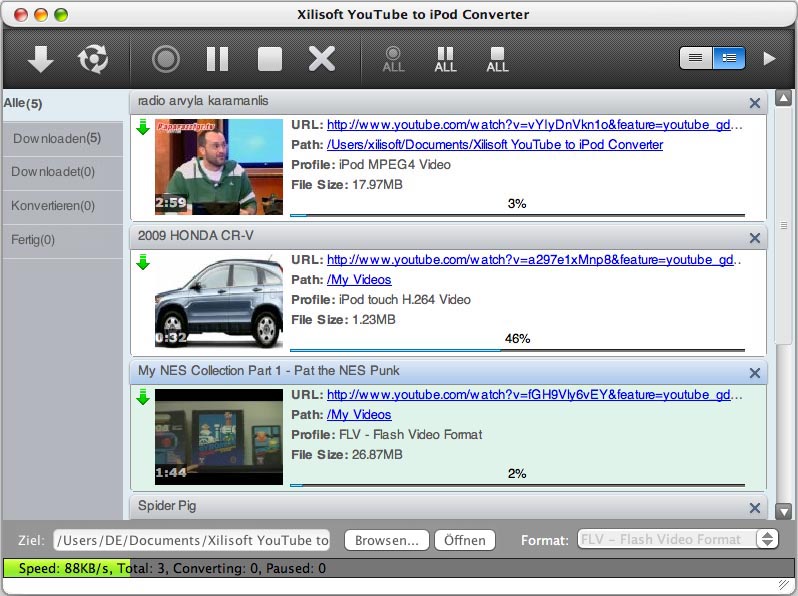Click the File Size 26.87MB text
The height and width of the screenshot is (596, 798).
(x=347, y=455)
